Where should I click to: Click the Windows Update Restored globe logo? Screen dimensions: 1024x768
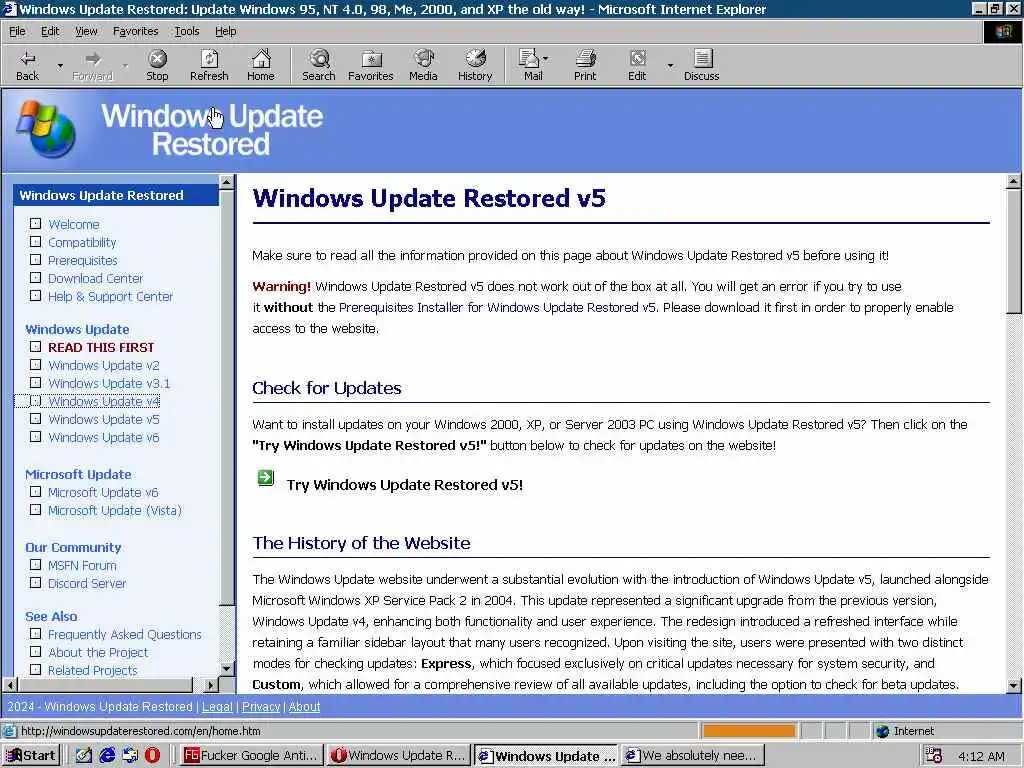46,129
